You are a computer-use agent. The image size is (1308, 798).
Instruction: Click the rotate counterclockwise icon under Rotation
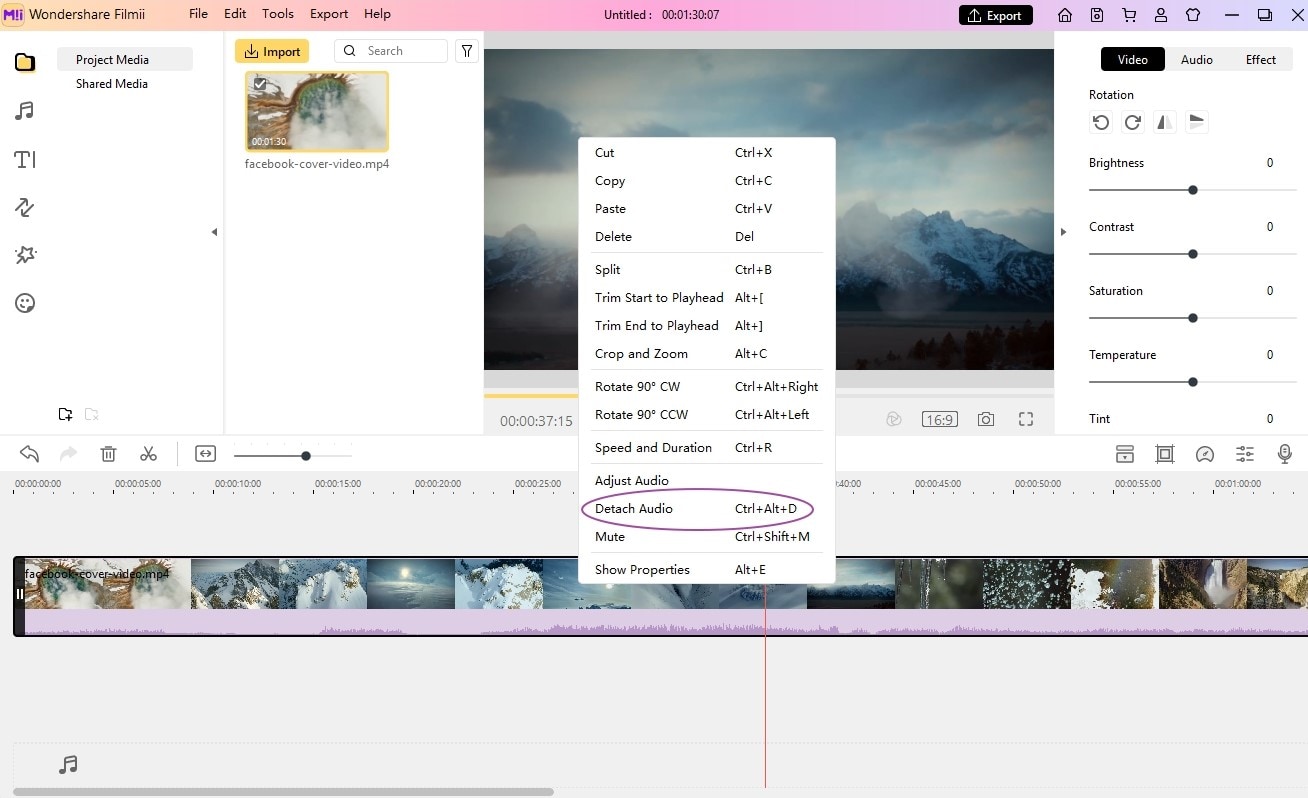1101,122
